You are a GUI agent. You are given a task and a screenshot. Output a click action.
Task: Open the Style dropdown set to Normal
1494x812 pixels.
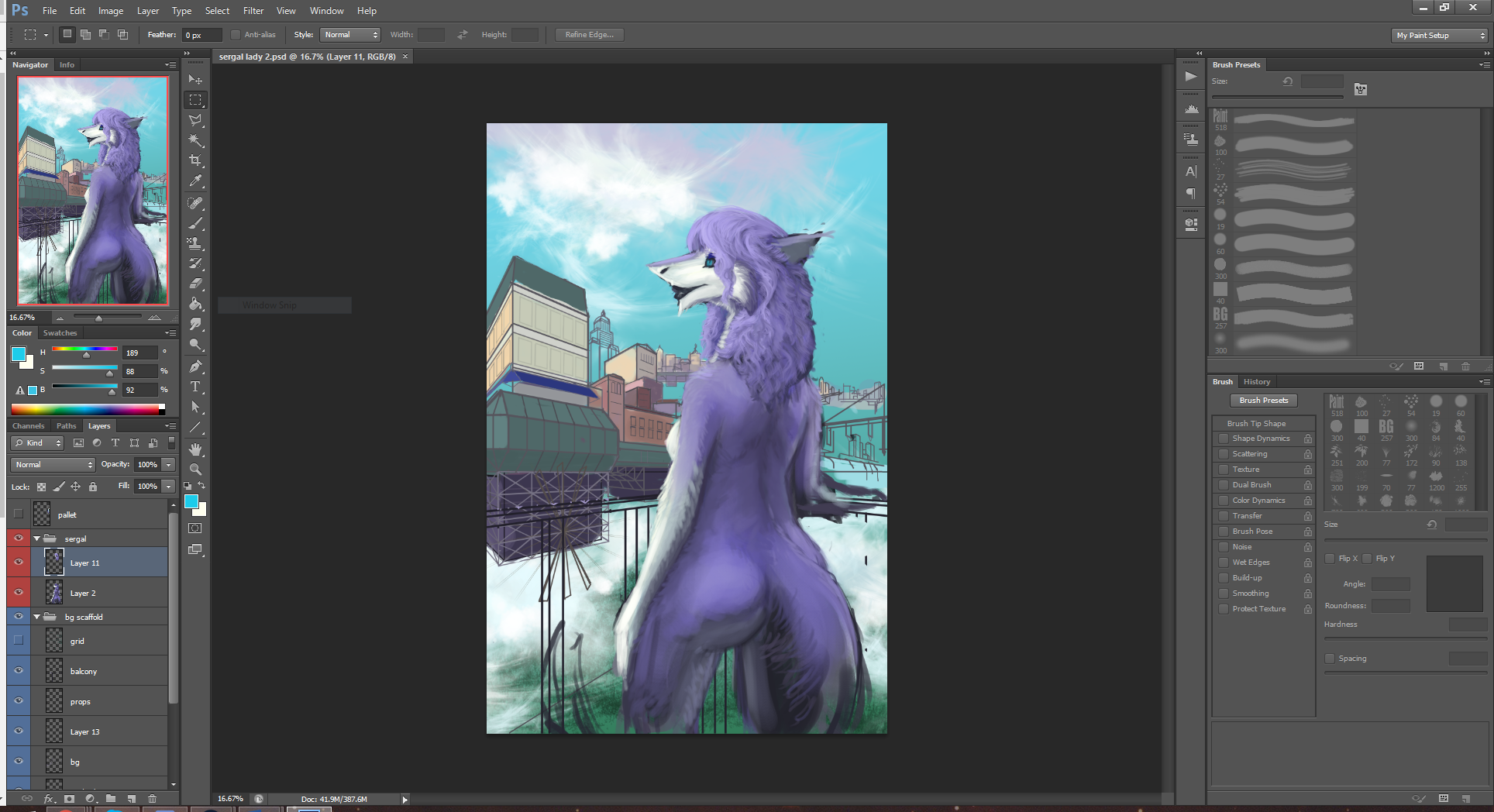click(x=351, y=35)
